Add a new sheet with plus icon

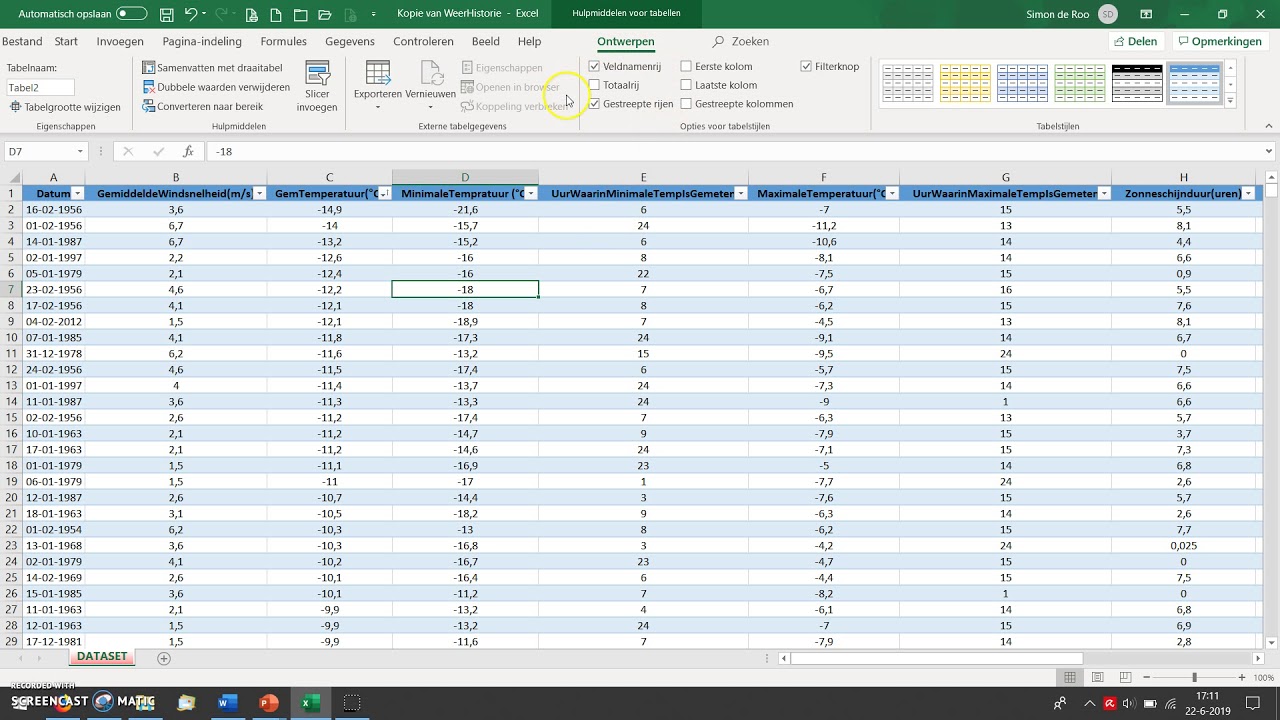[164, 658]
